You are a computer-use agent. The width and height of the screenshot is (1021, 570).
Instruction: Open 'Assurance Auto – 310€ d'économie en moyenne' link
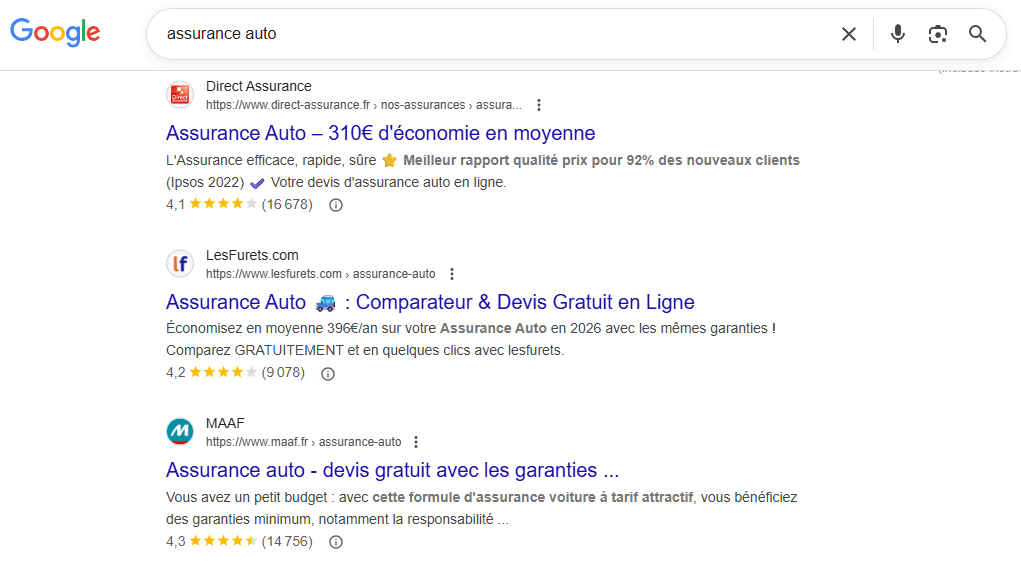pyautogui.click(x=380, y=133)
